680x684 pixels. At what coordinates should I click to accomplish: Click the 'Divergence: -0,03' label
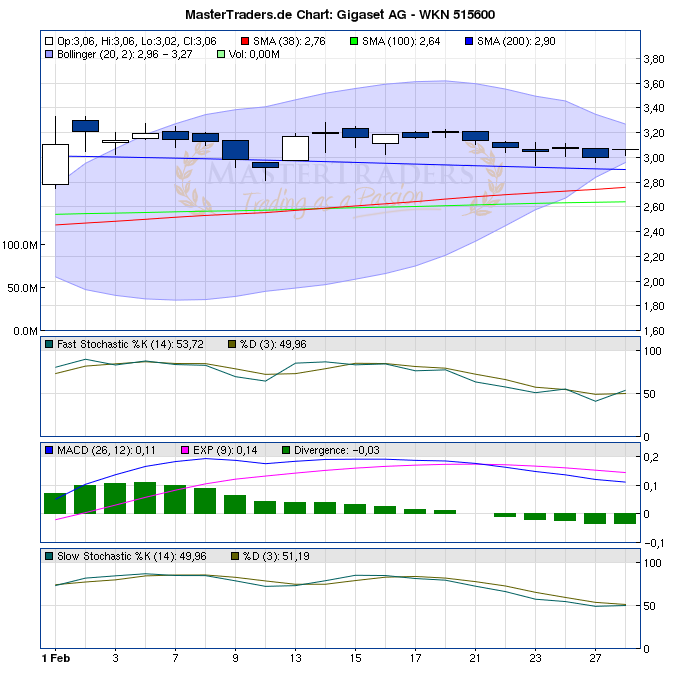coord(337,450)
